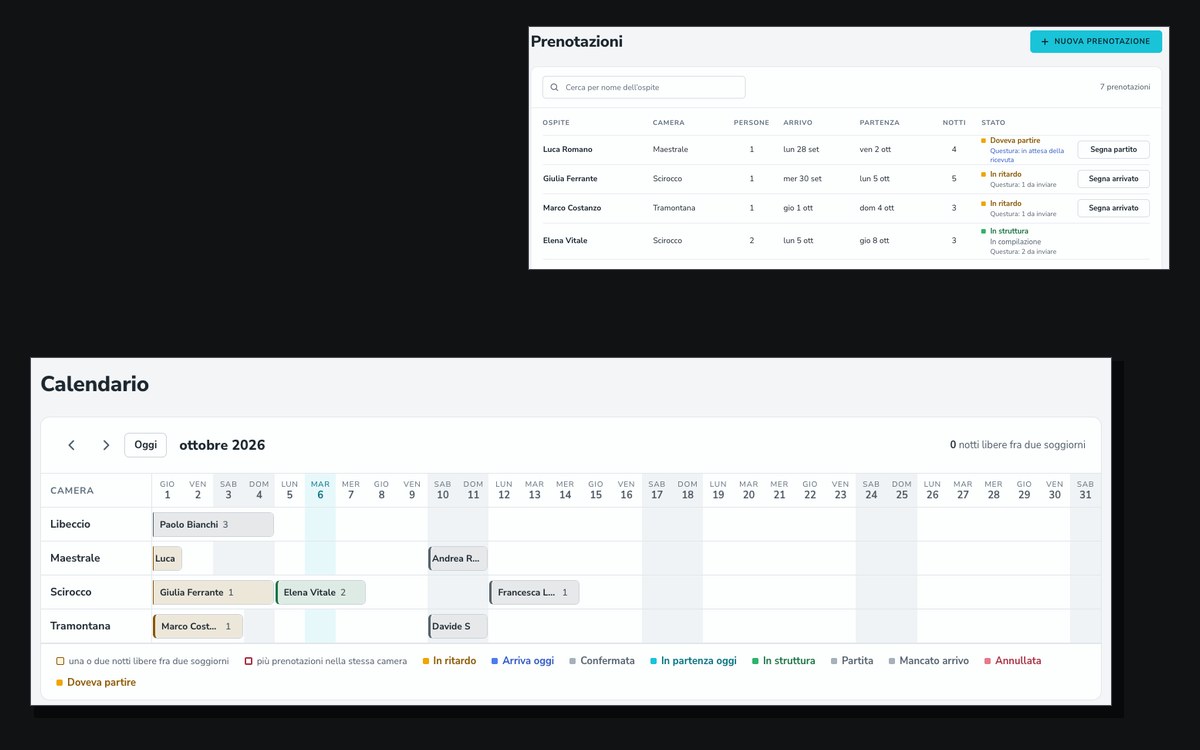This screenshot has height=750, width=1200.
Task: Select Tuesday 6 day header
Action: tap(320, 490)
